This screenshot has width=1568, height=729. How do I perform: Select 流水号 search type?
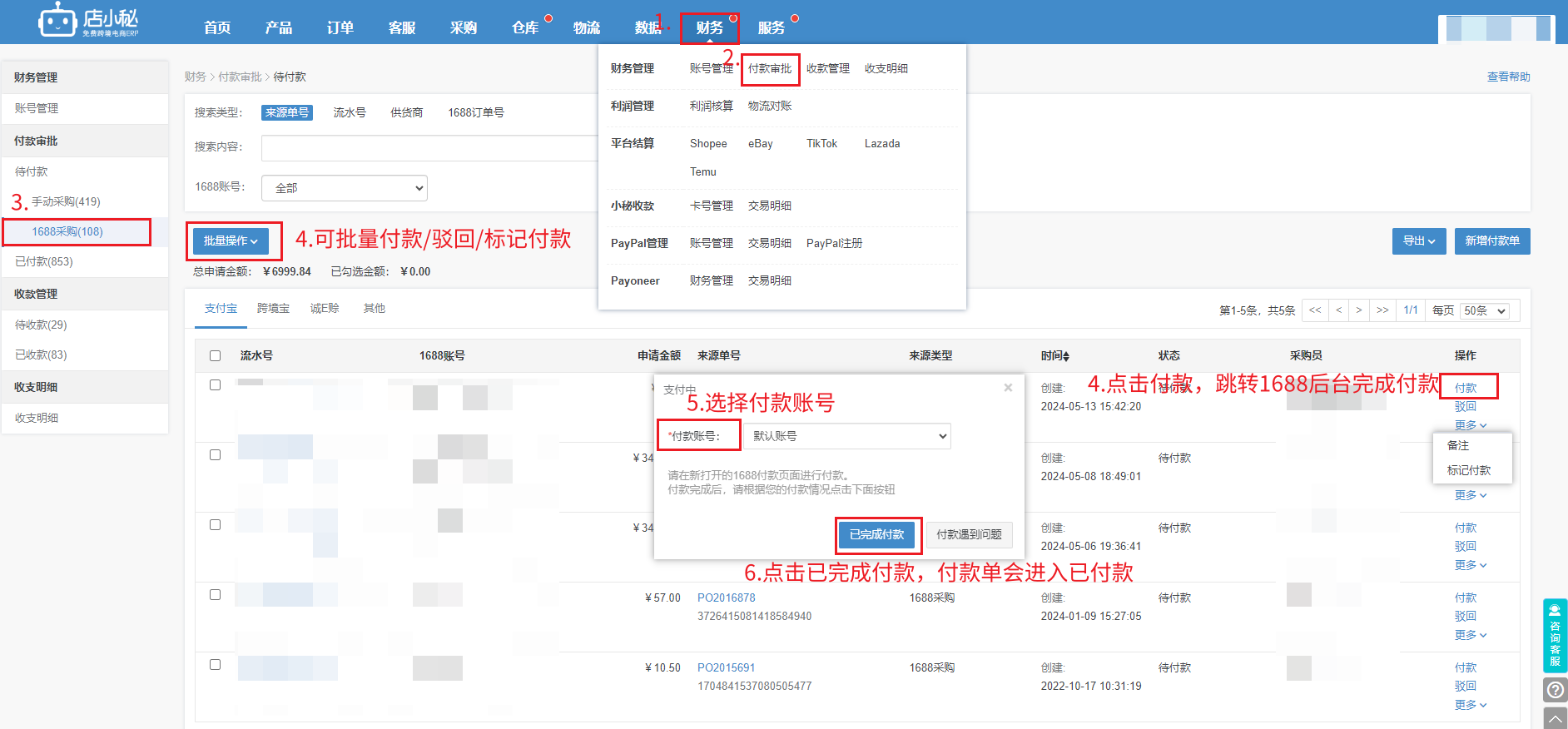tap(350, 112)
